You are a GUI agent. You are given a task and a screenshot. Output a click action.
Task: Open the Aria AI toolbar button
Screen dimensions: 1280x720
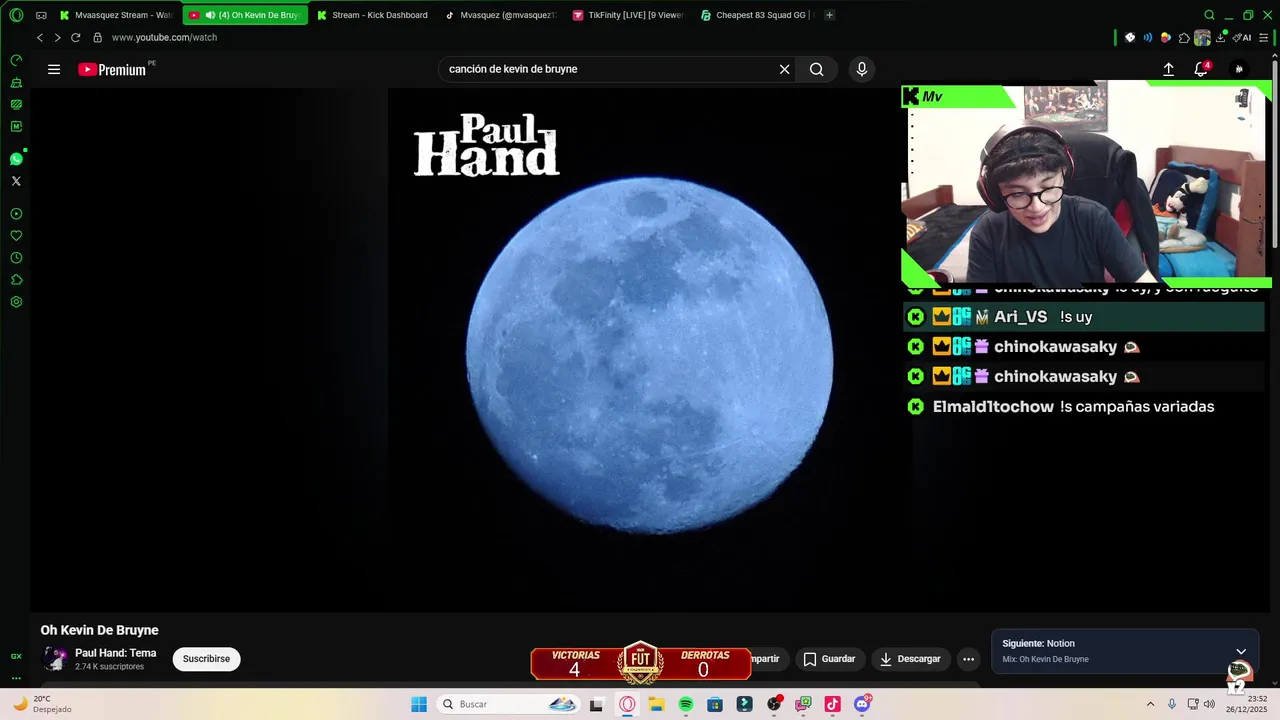coord(1244,38)
